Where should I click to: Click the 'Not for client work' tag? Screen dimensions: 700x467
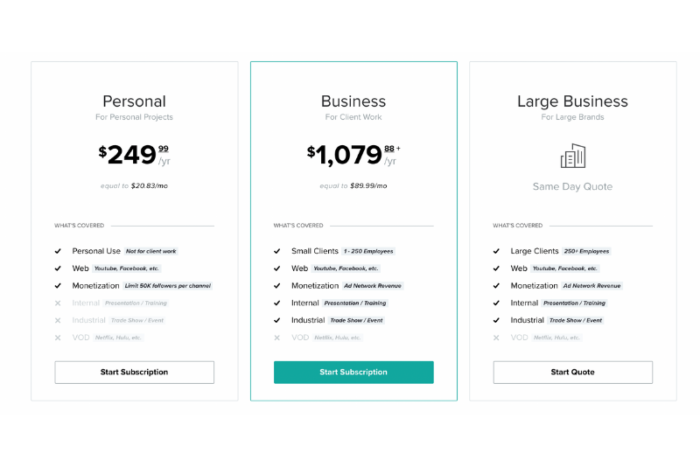click(151, 251)
